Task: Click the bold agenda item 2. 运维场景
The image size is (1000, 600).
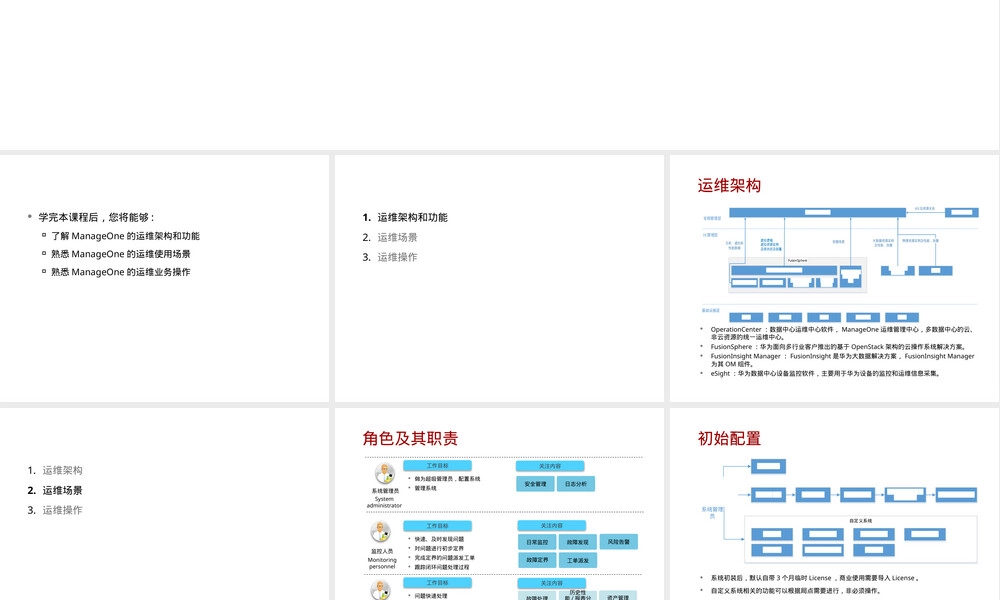Action: click(x=55, y=490)
